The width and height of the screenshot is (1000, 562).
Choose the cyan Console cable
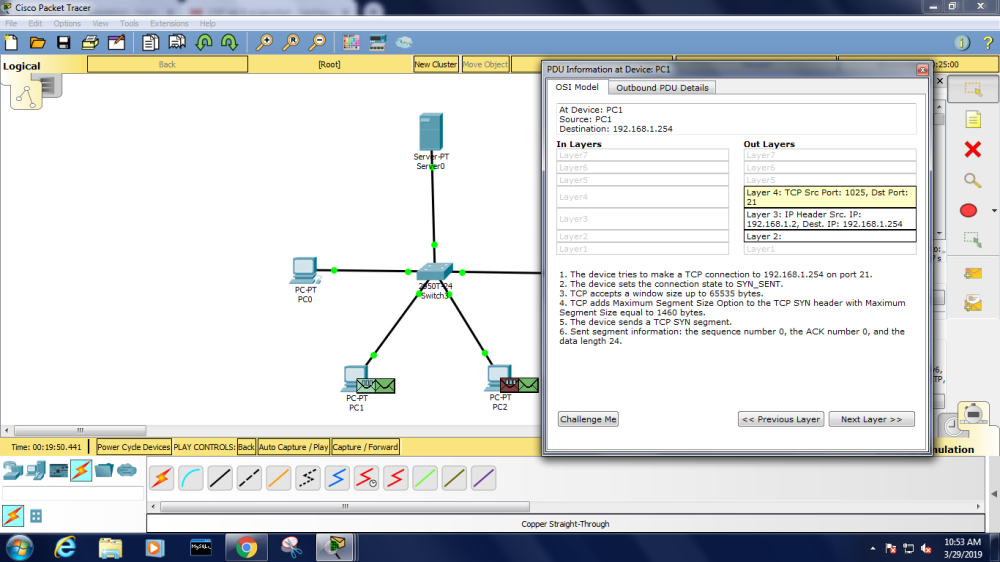[191, 479]
